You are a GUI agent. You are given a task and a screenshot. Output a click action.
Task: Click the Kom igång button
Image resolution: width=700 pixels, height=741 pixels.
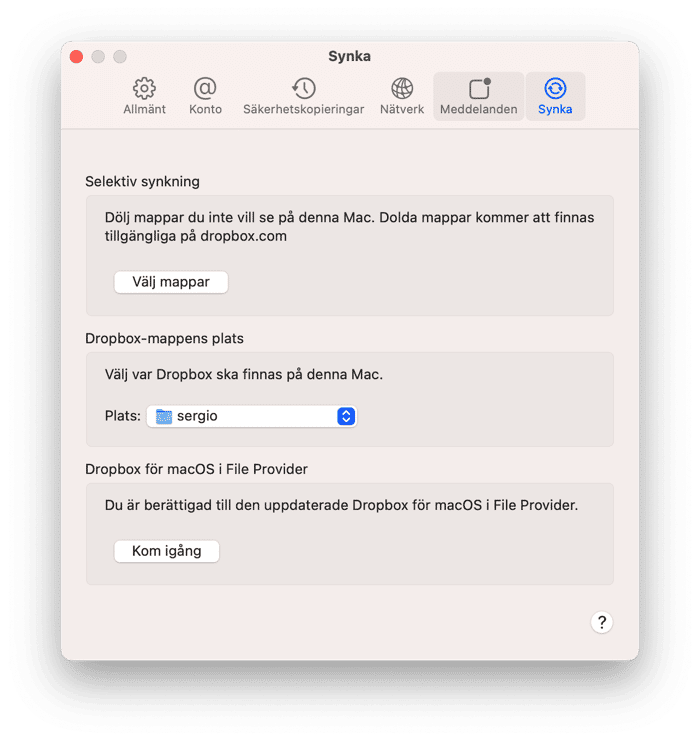click(x=166, y=551)
